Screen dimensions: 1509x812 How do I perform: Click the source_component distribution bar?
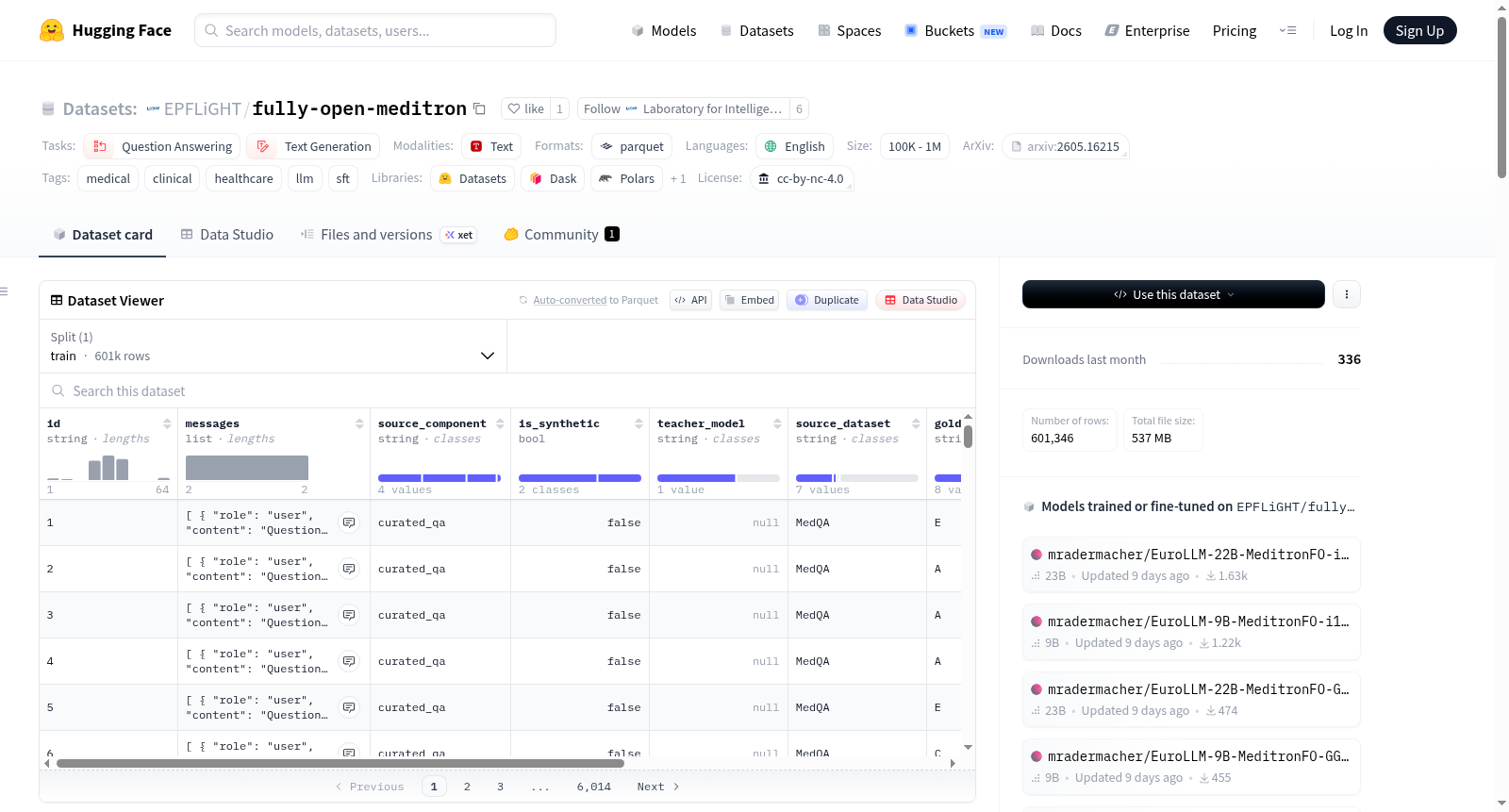click(439, 478)
